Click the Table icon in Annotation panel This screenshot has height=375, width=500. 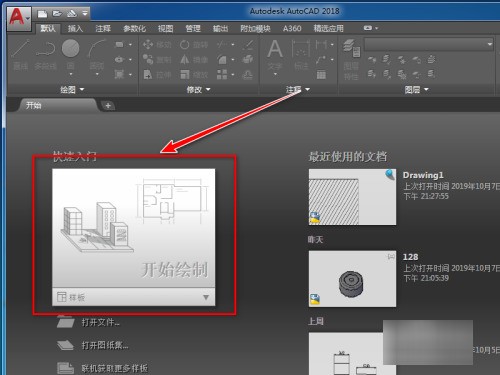pos(321,74)
